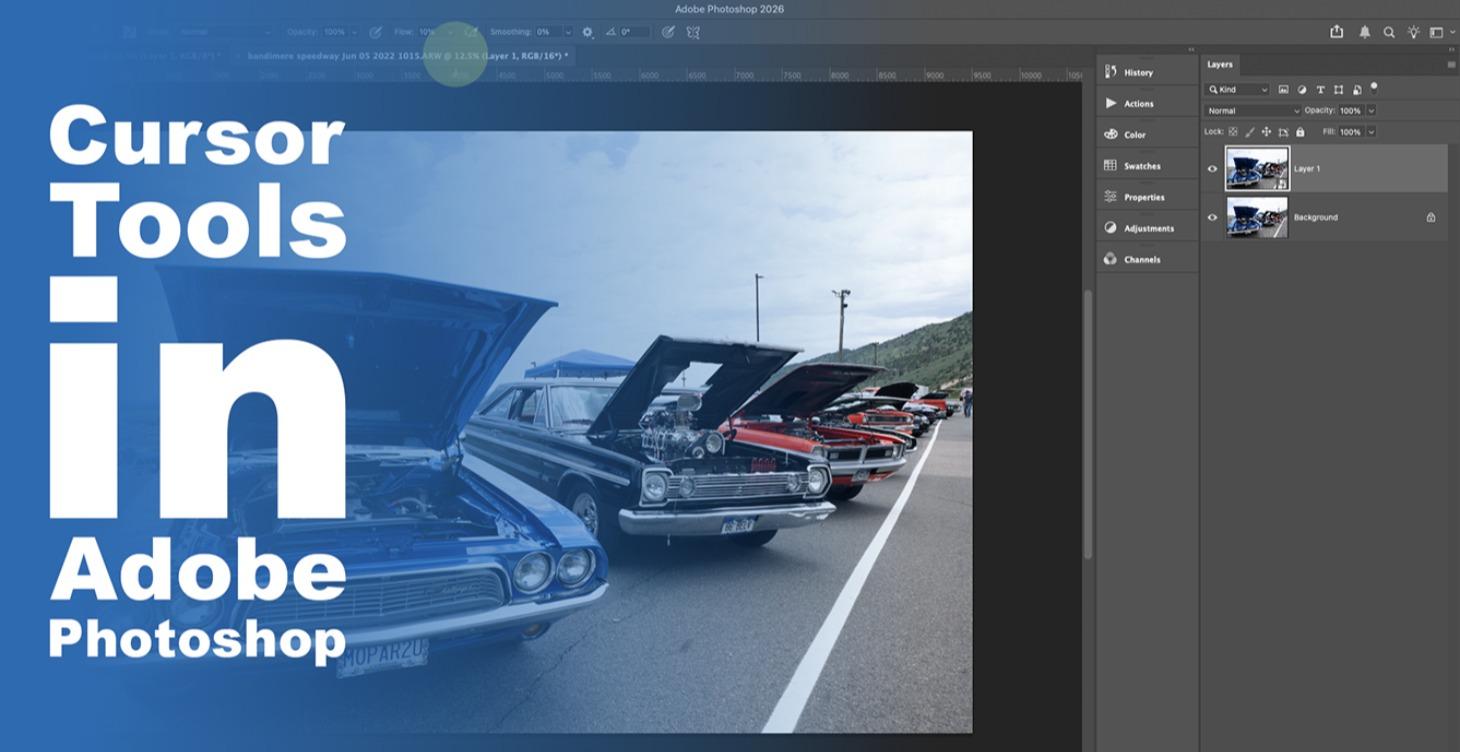
Task: Filter layers by smart objects
Action: click(1357, 90)
